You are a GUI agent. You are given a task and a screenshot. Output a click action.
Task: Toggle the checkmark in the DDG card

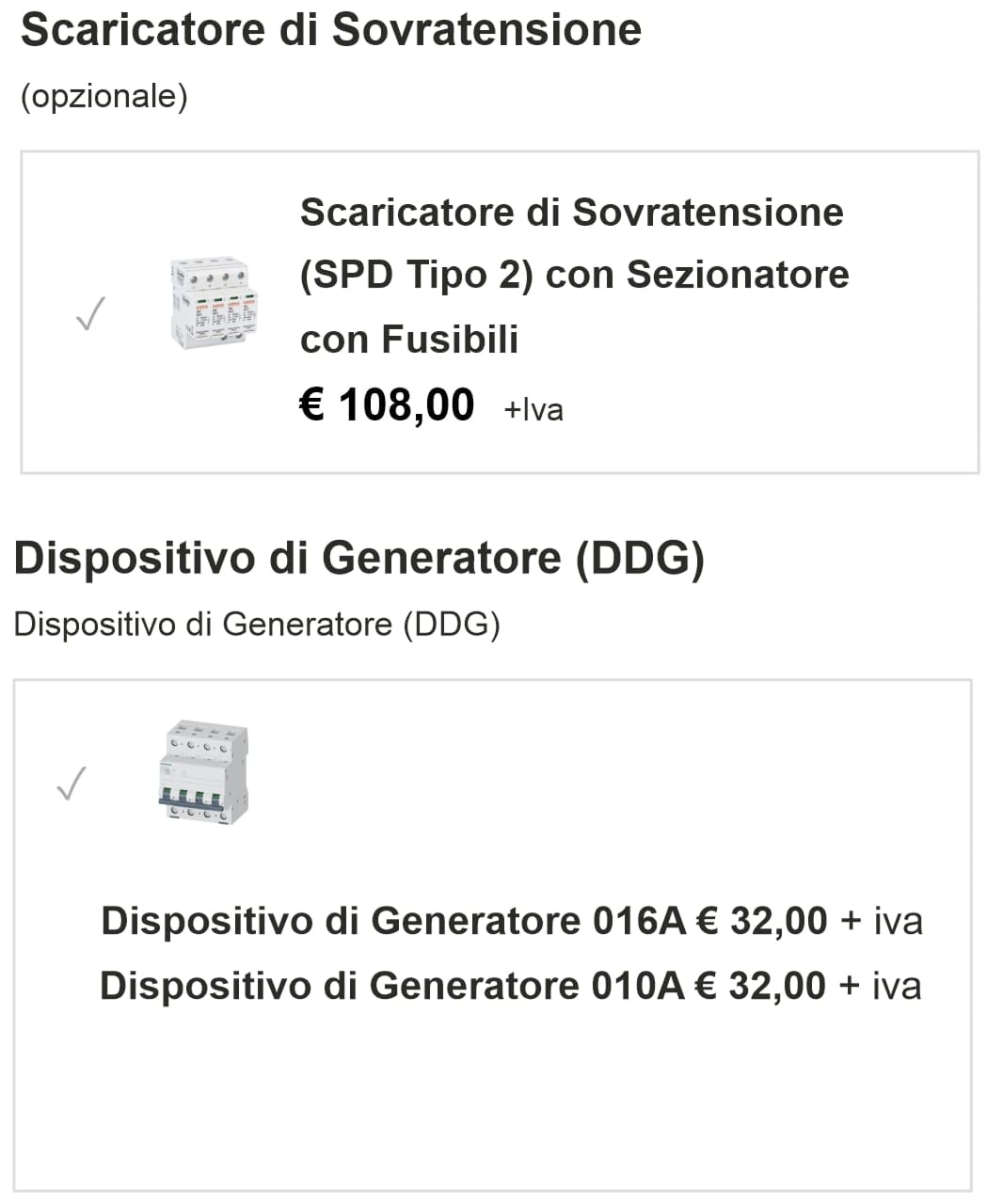coord(72,783)
